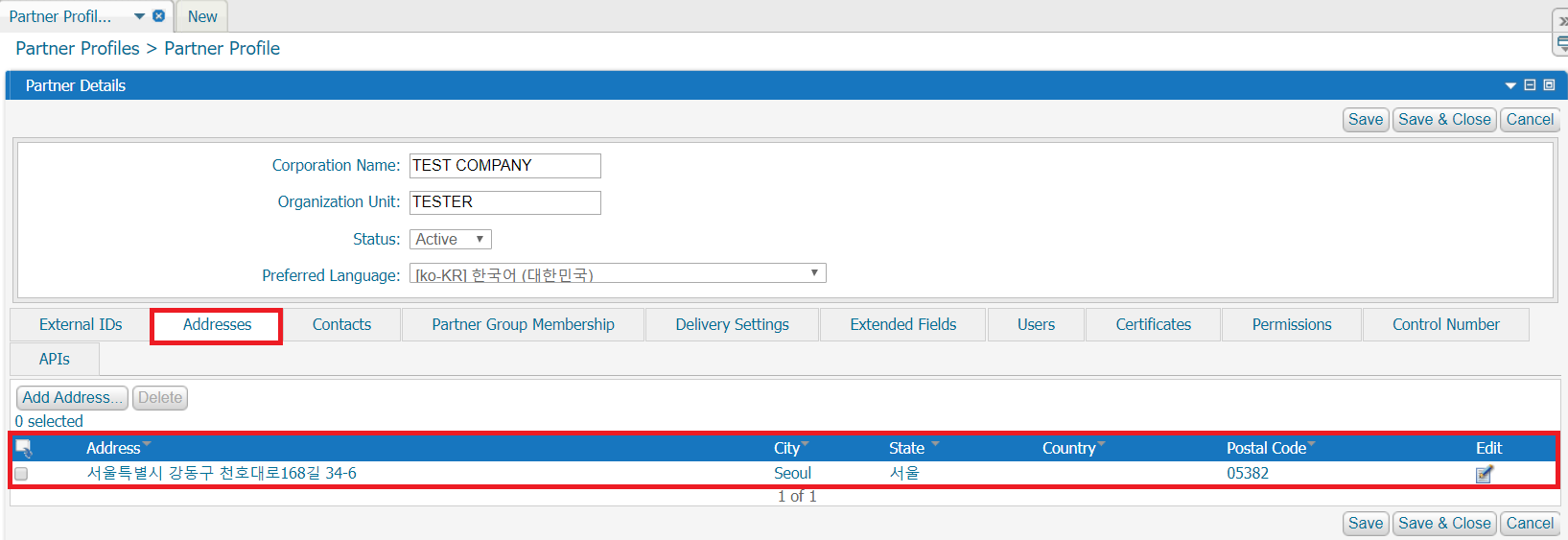1568x540 pixels.
Task: Select the Addresses tab
Action: click(217, 325)
